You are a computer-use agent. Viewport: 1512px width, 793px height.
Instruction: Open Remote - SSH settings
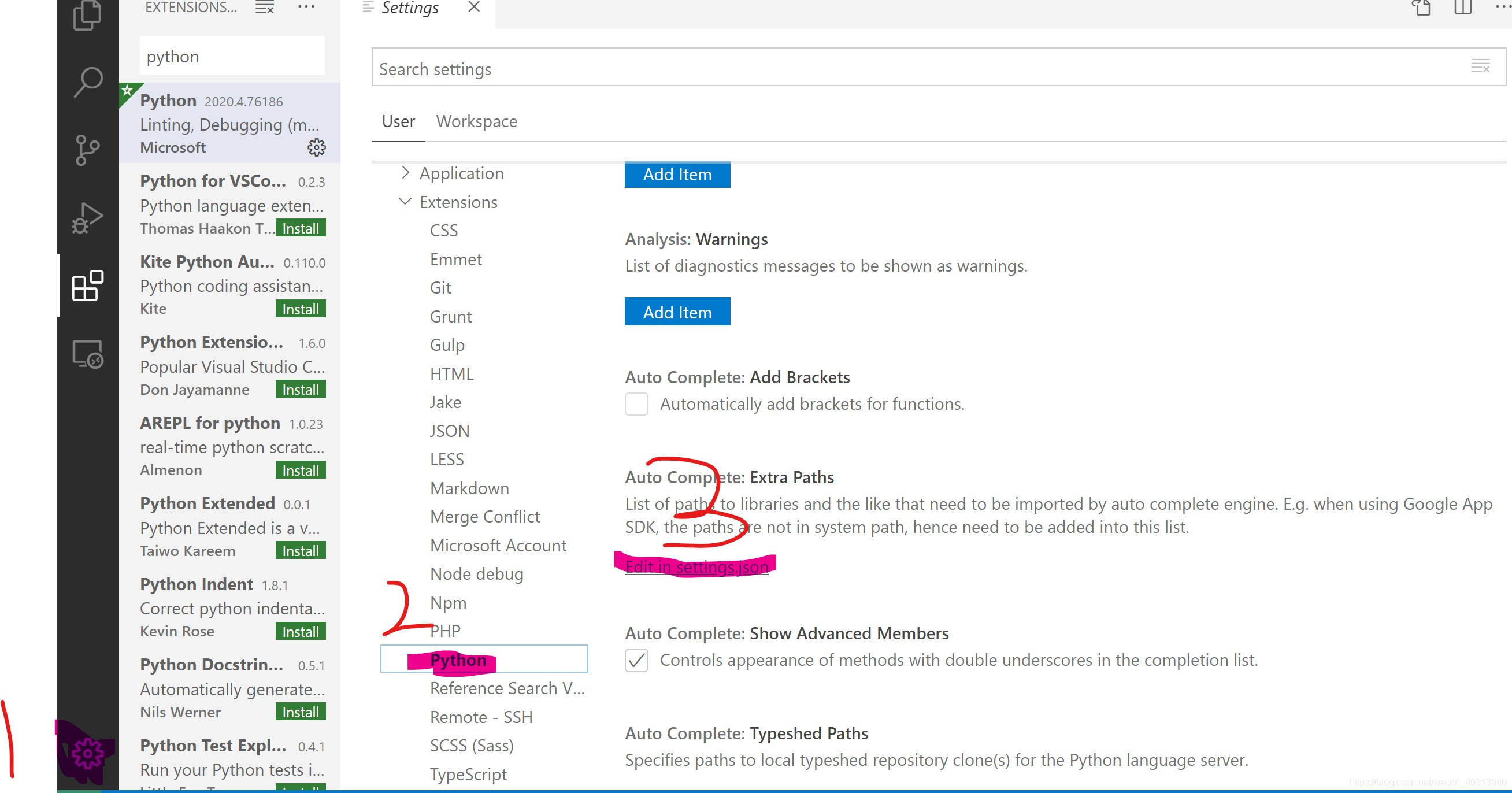pos(481,717)
